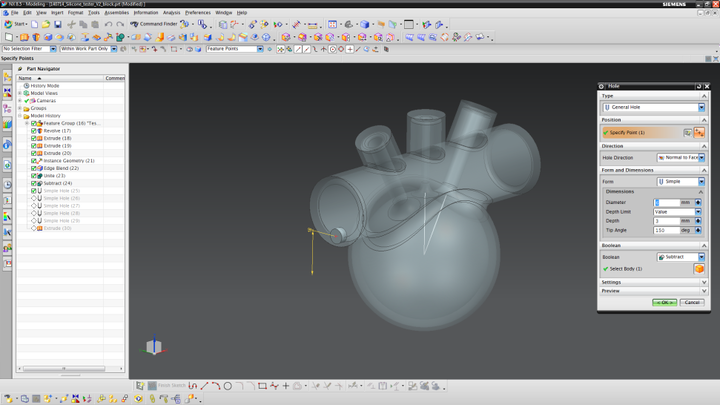
Task: Click the OK button in Hole dialog
Action: (x=664, y=302)
